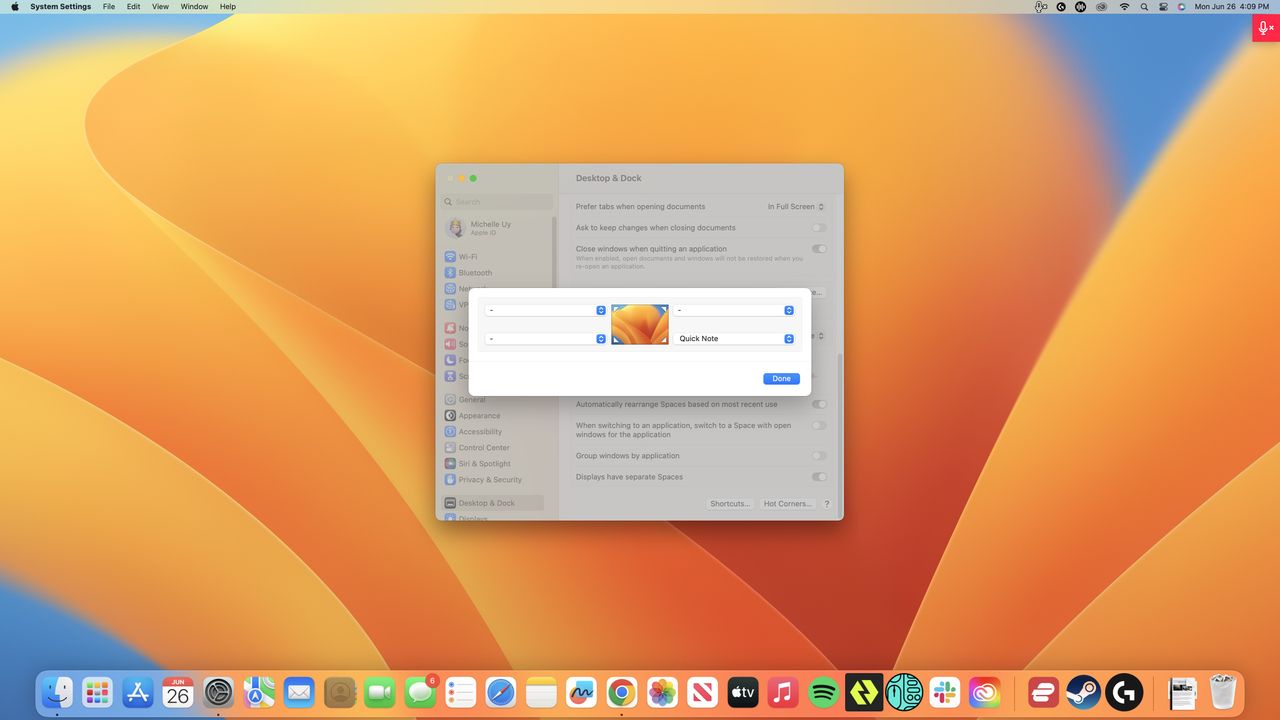Click the Siri icon in the menu bar
The width and height of the screenshot is (1280, 720).
[x=1181, y=7]
